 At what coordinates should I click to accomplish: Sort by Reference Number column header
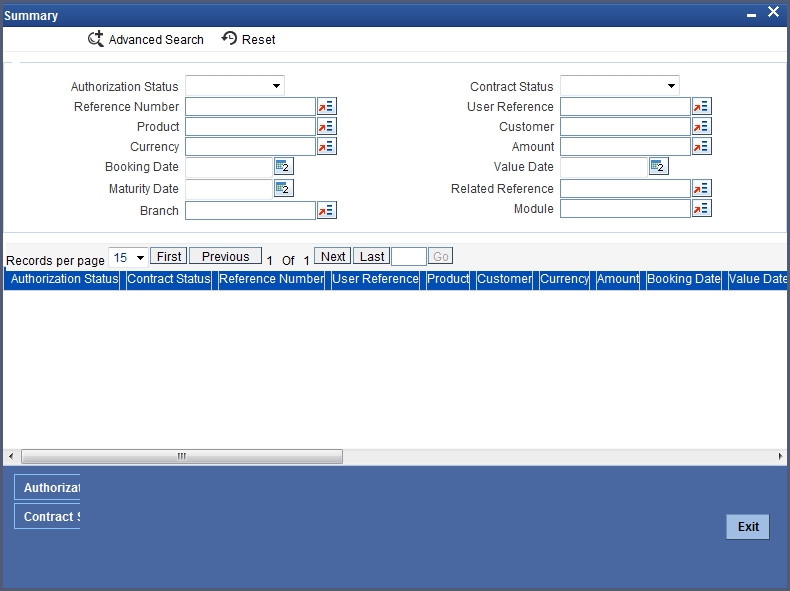(272, 279)
